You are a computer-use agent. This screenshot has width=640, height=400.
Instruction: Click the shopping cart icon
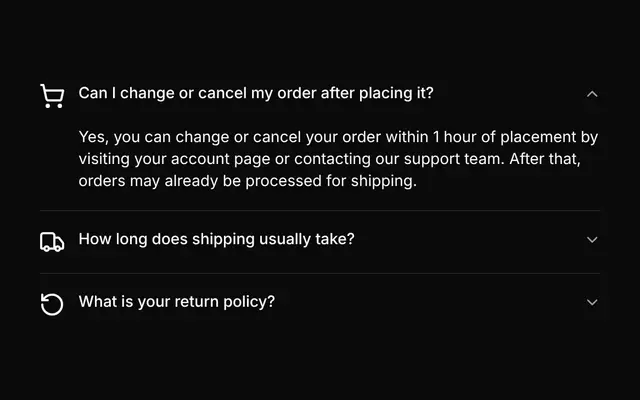(x=52, y=96)
